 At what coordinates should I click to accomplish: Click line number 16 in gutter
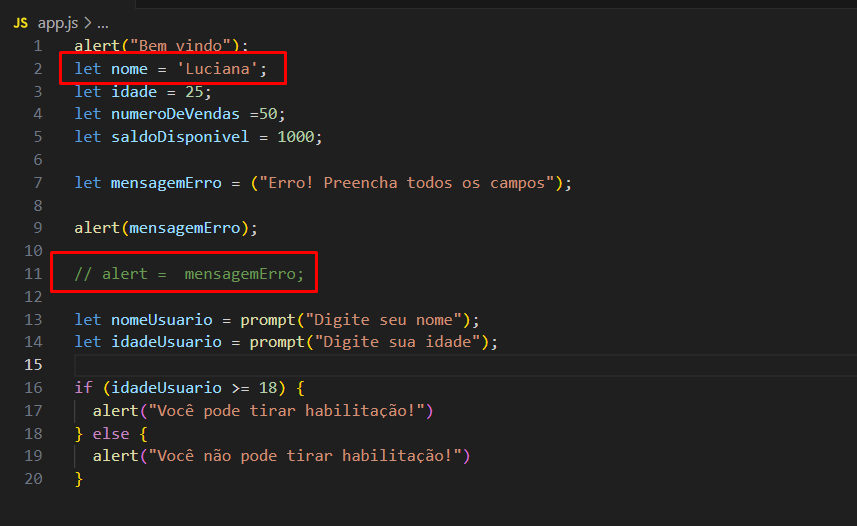click(33, 388)
